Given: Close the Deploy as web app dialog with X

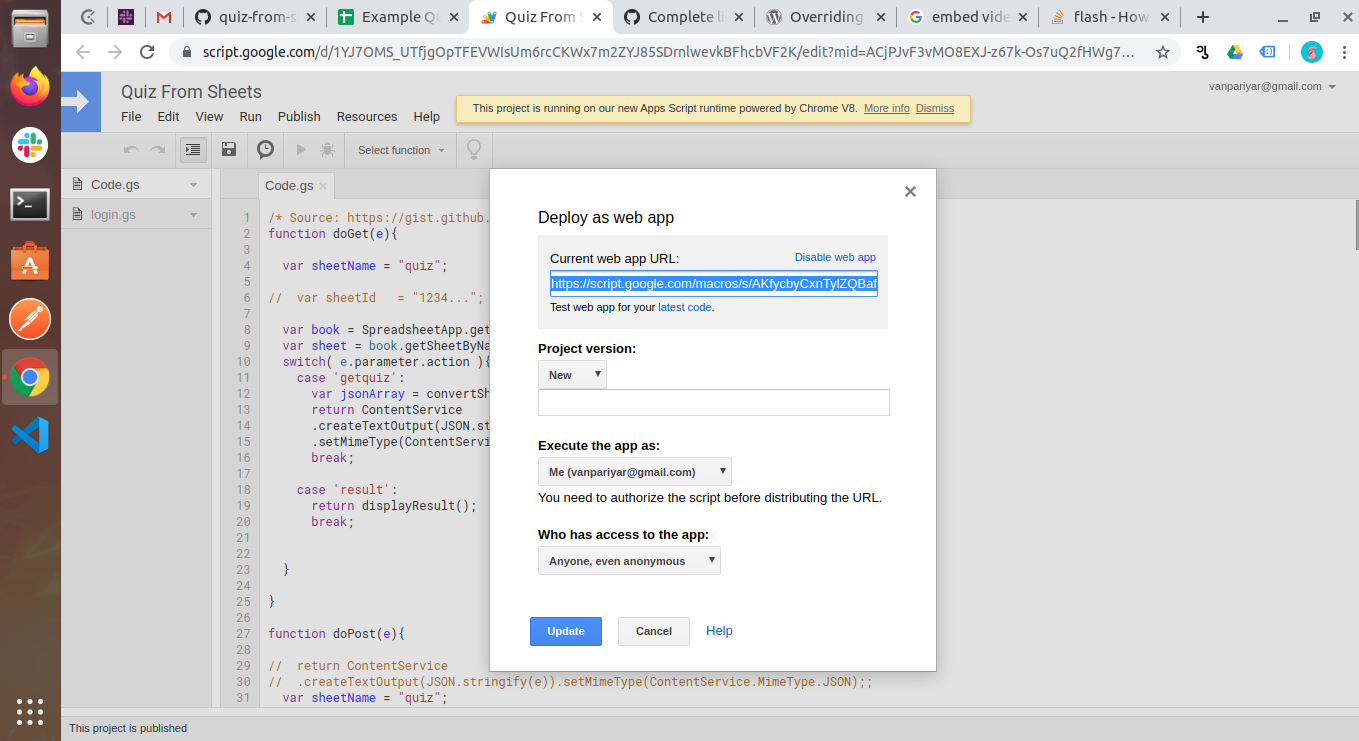Looking at the screenshot, I should pos(910,192).
